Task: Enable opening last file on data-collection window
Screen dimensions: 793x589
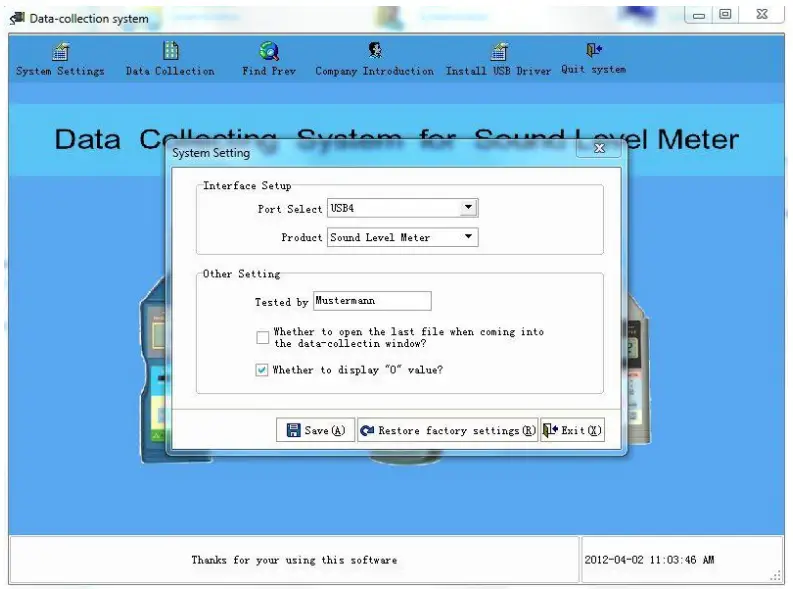Action: tap(262, 337)
